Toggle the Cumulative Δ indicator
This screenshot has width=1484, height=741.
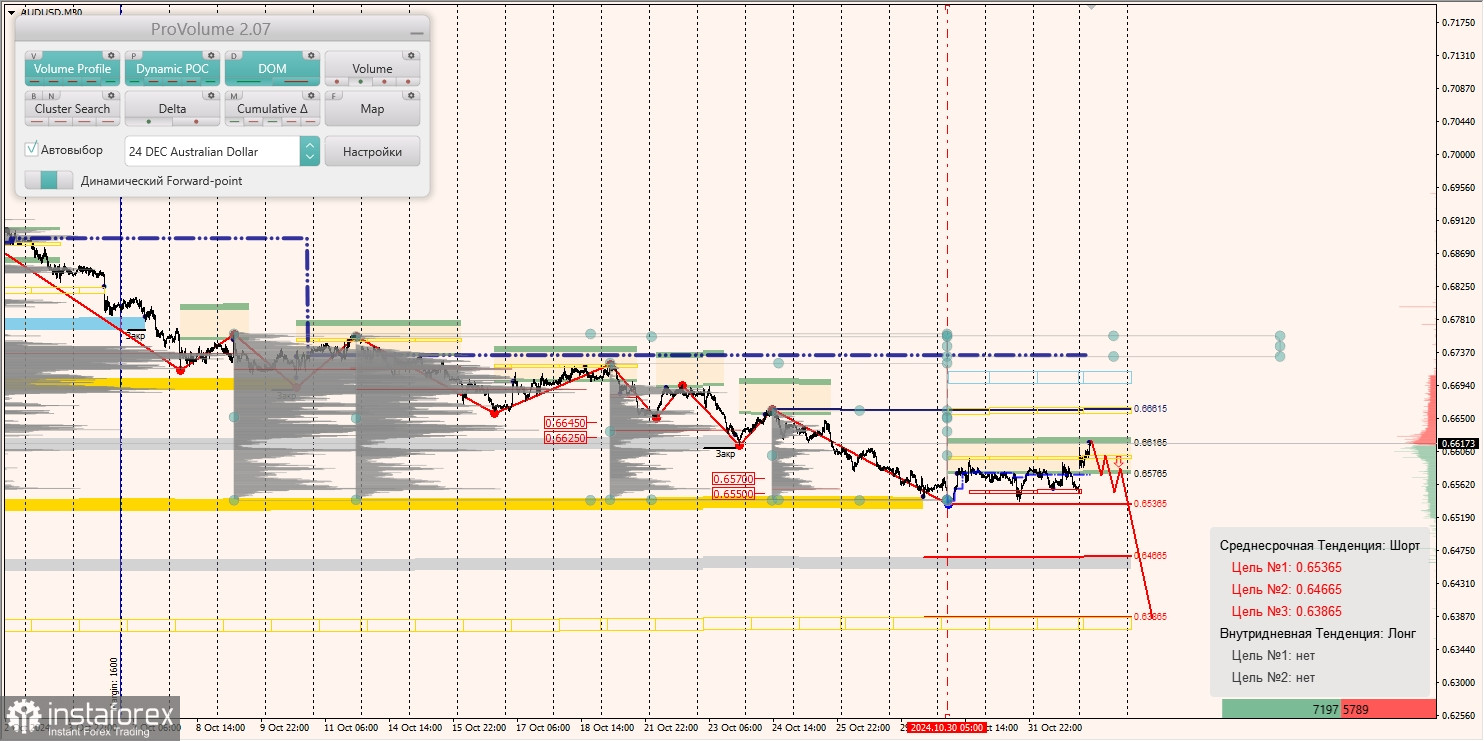point(272,109)
